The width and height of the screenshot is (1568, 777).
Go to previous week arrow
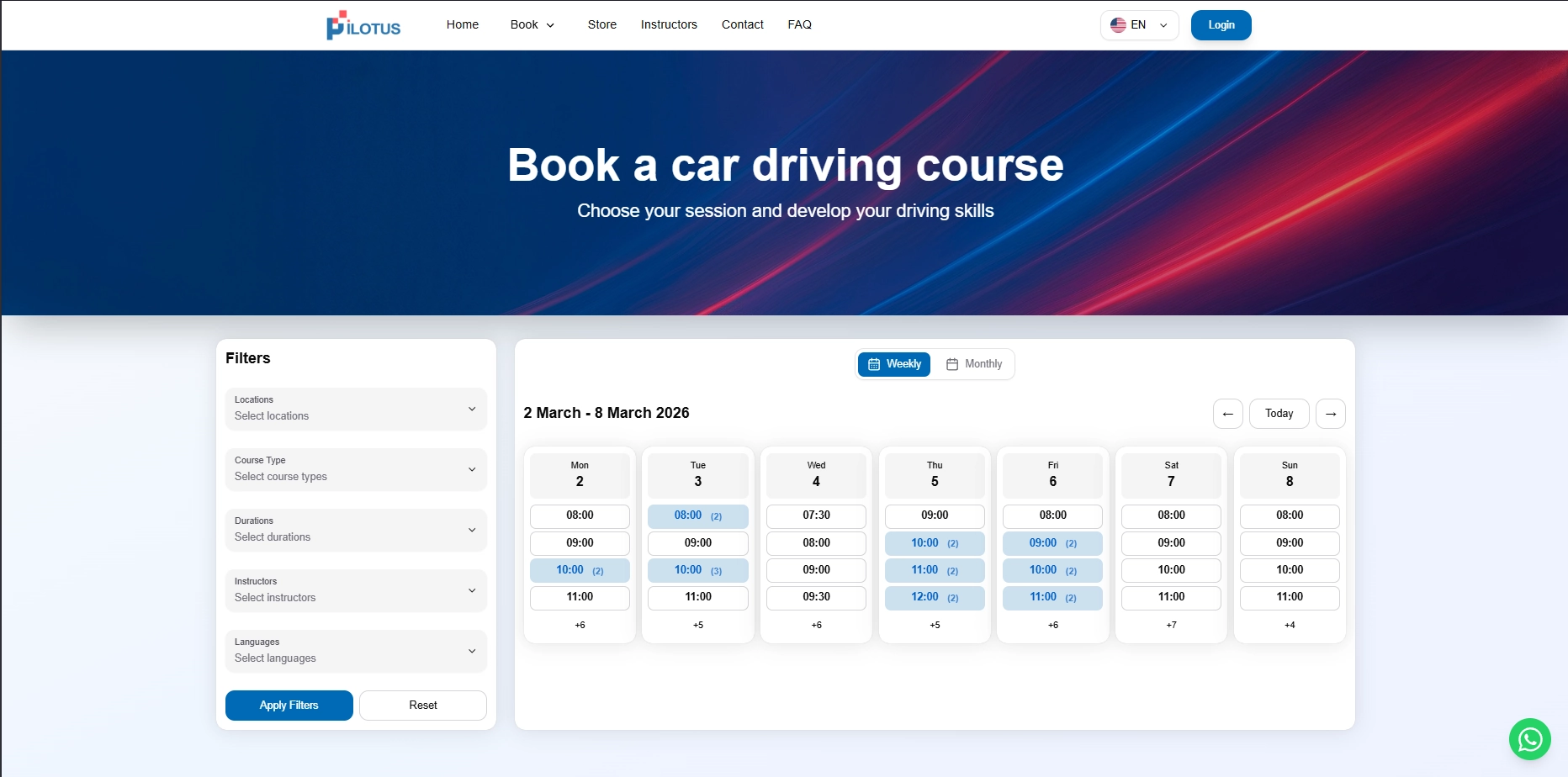(1227, 414)
